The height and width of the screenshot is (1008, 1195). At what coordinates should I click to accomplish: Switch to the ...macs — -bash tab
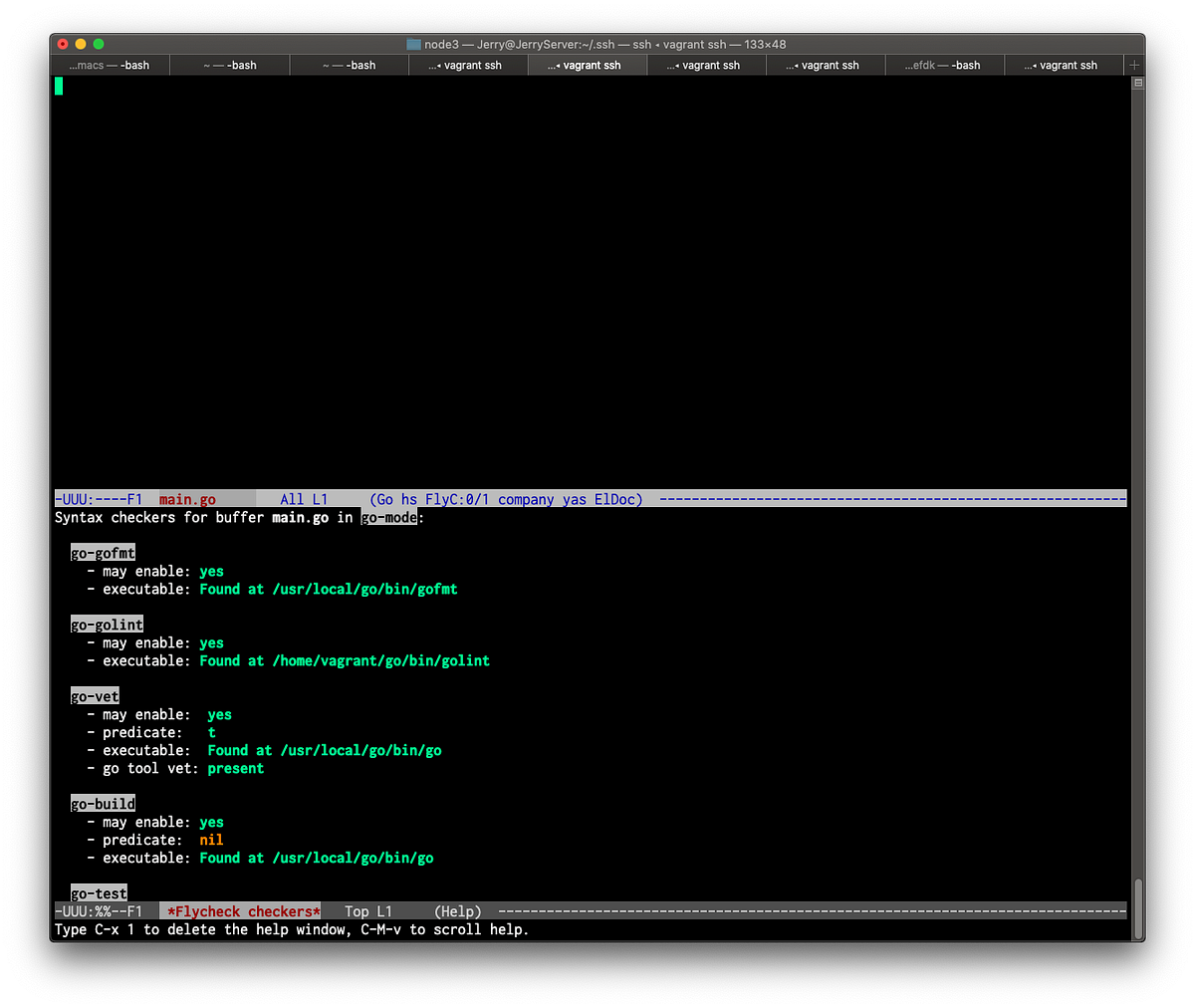pos(110,64)
